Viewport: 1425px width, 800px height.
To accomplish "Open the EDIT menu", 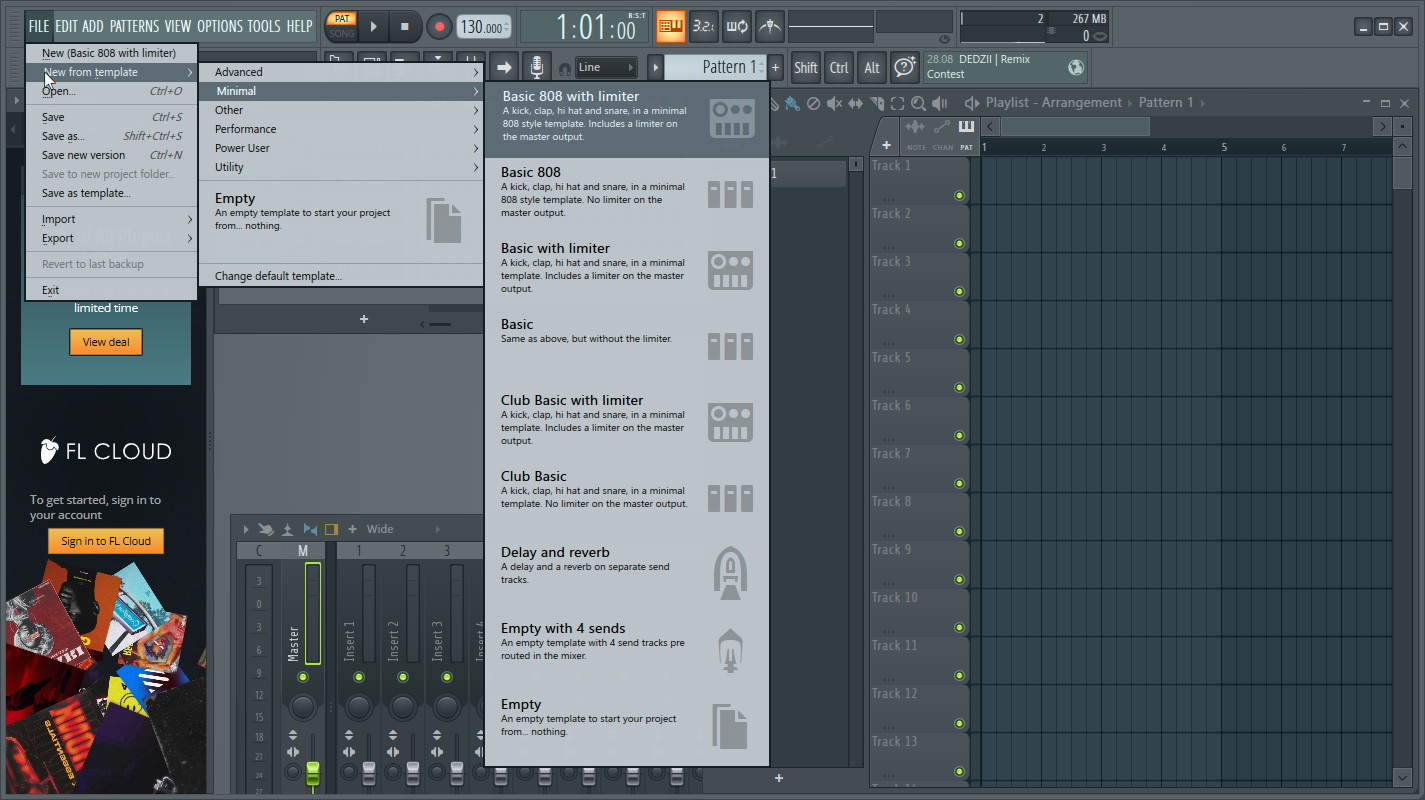I will tap(67, 26).
